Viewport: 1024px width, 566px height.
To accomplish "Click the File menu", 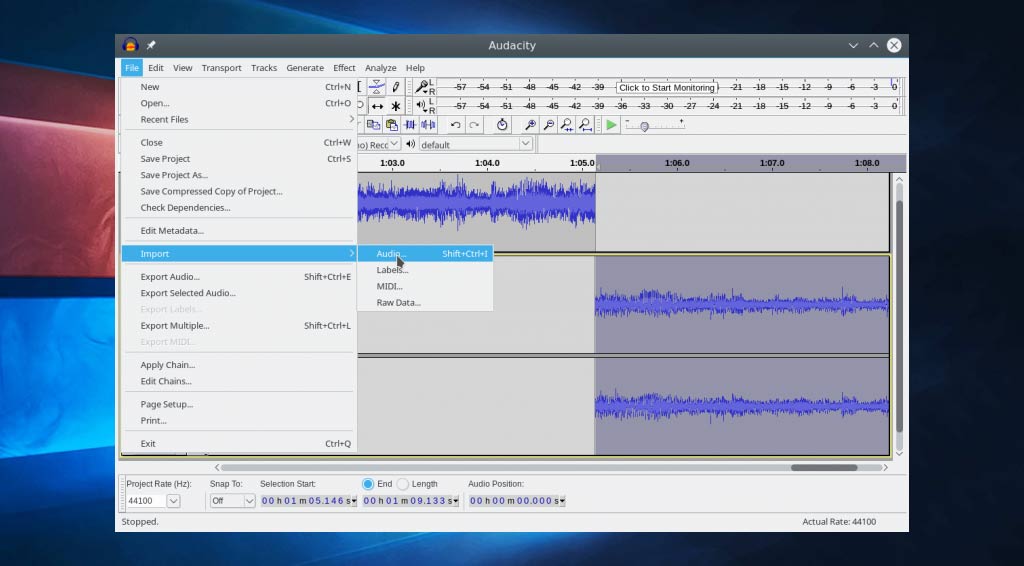I will coord(132,68).
